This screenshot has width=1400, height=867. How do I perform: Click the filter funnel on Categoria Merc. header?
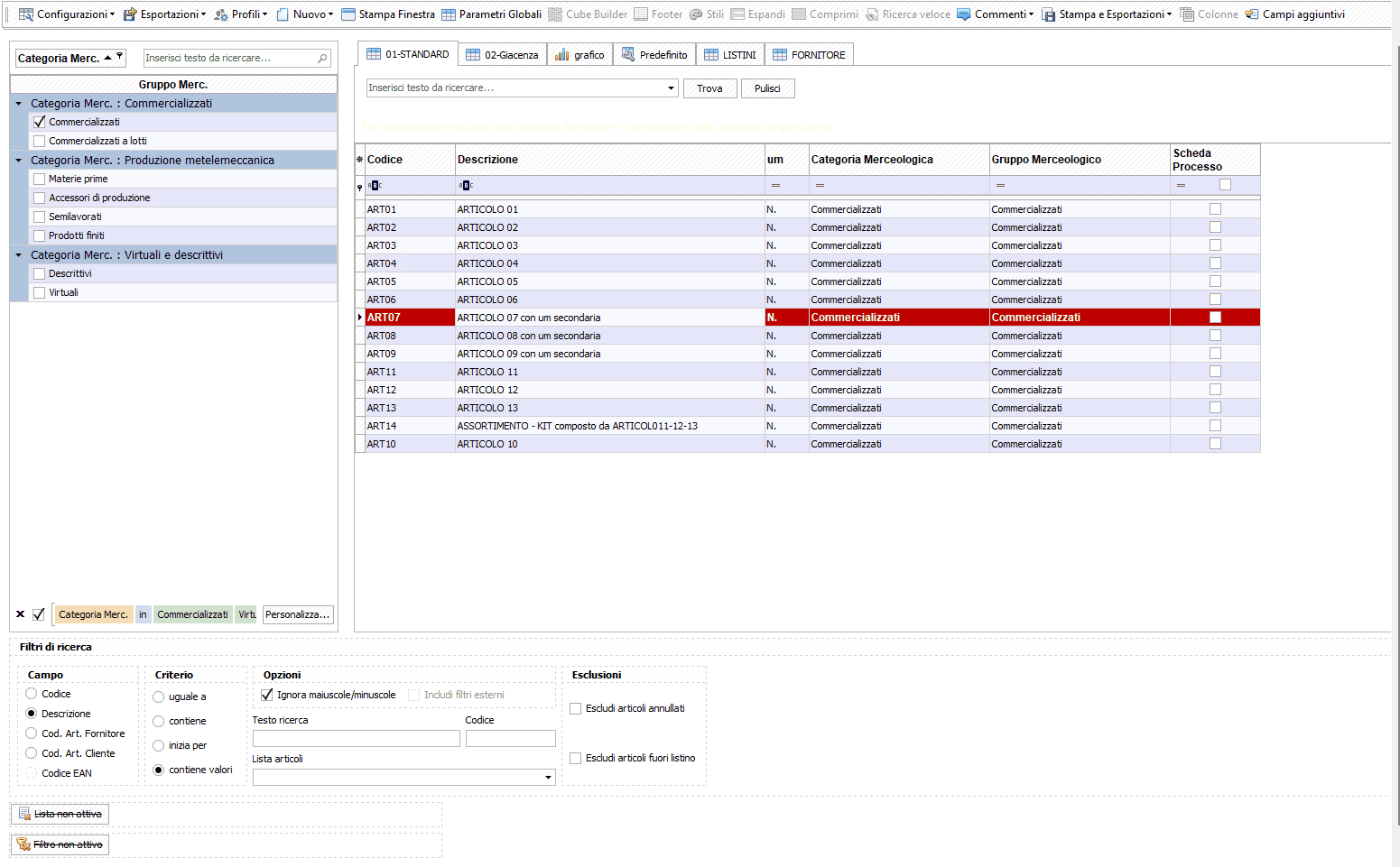click(x=119, y=57)
